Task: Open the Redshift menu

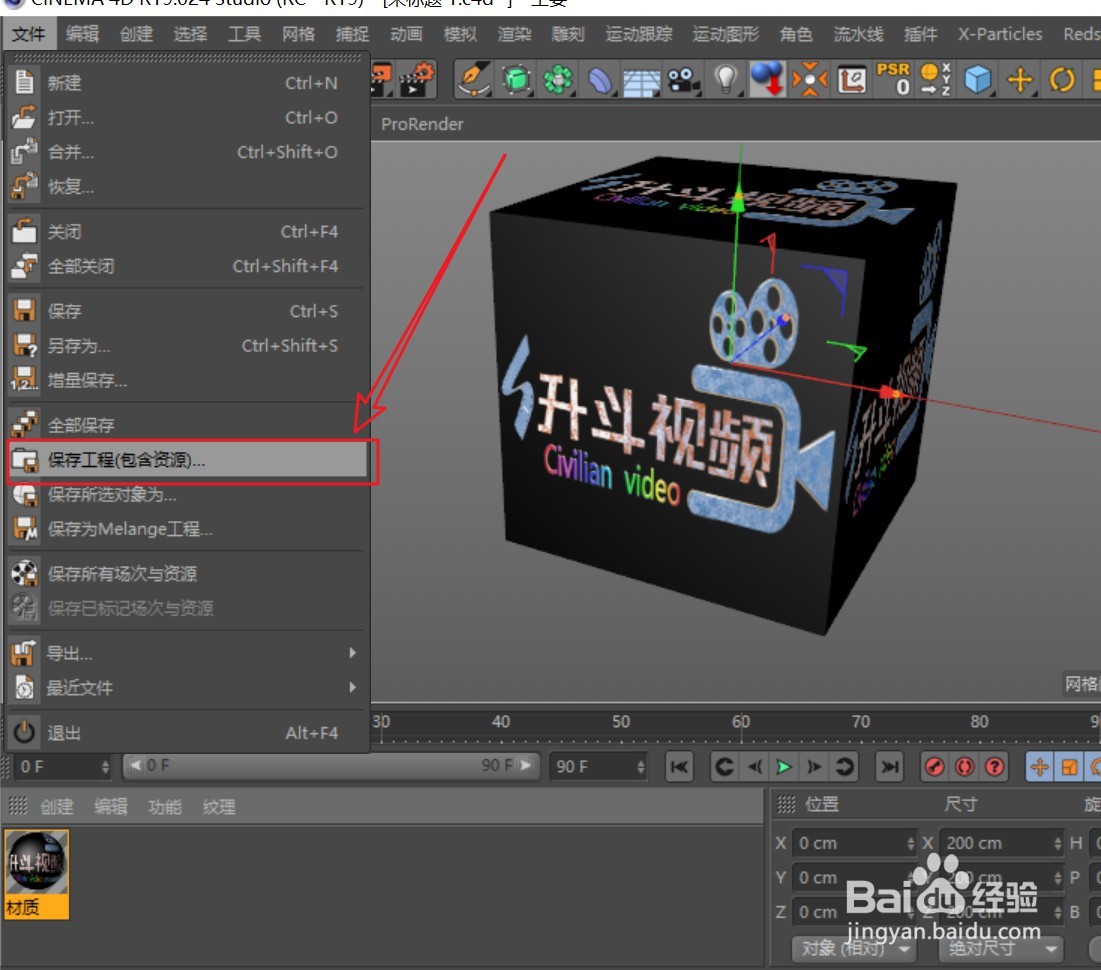Action: (x=1081, y=33)
